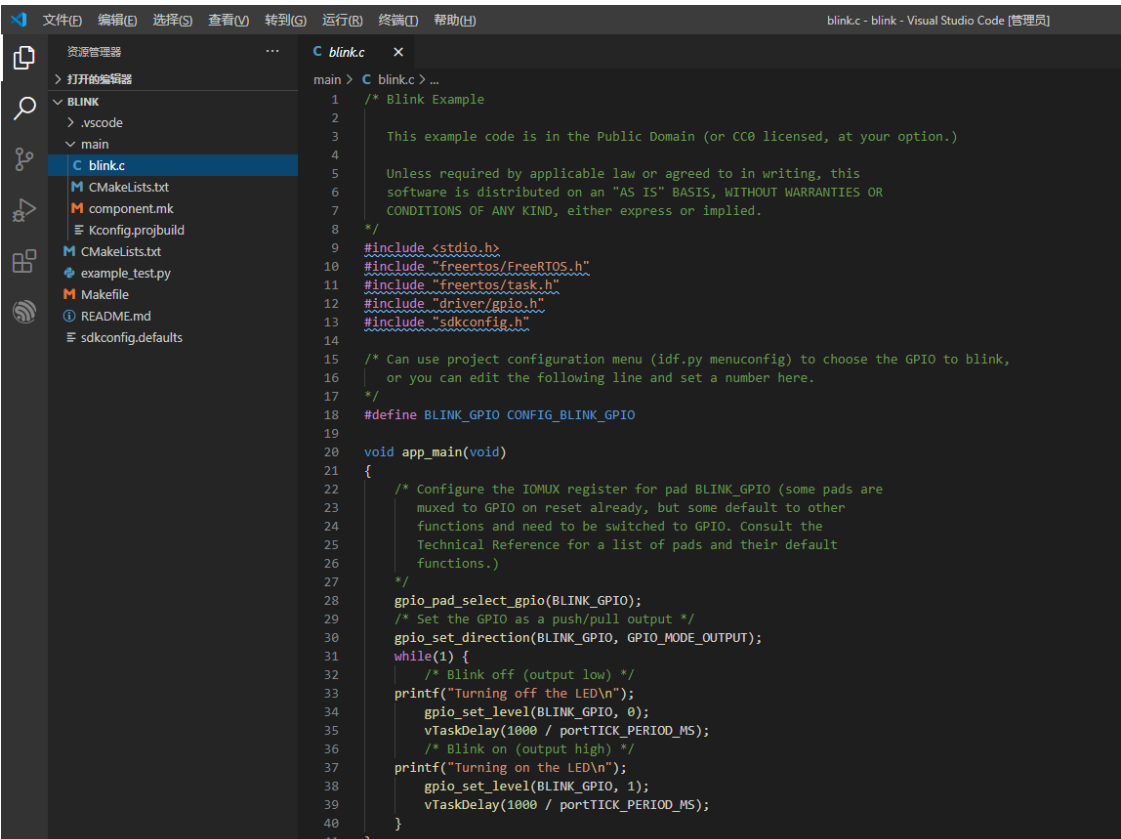
Task: Click the file icon beside Kconfig.projbuild
Action: coord(79,230)
